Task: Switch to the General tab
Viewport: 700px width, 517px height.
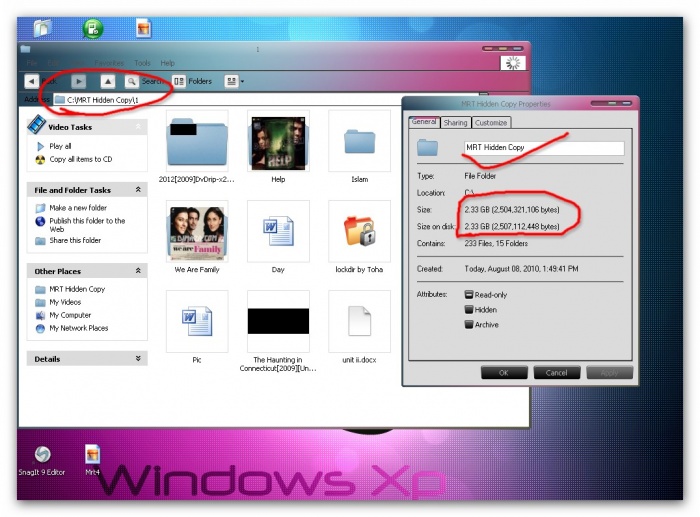Action: pos(424,122)
